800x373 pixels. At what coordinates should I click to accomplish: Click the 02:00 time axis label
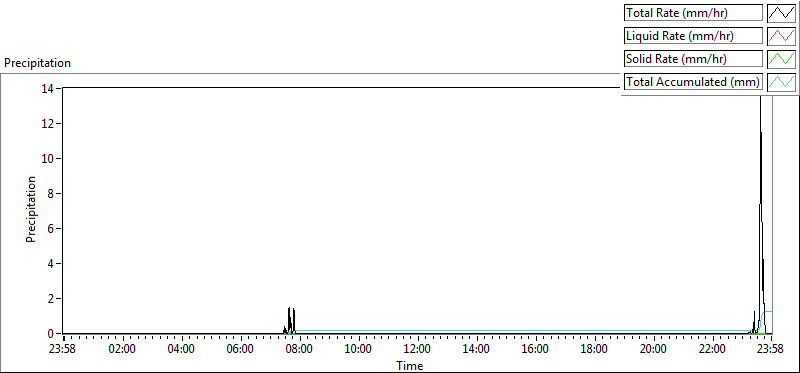122,350
